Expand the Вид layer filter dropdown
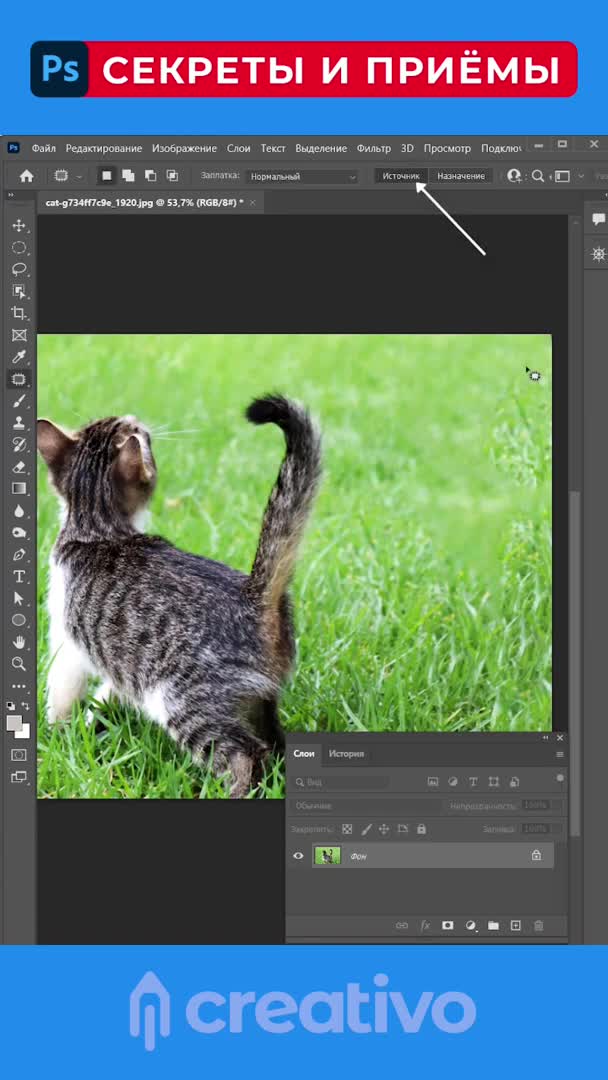Image resolution: width=608 pixels, height=1080 pixels. click(x=340, y=782)
